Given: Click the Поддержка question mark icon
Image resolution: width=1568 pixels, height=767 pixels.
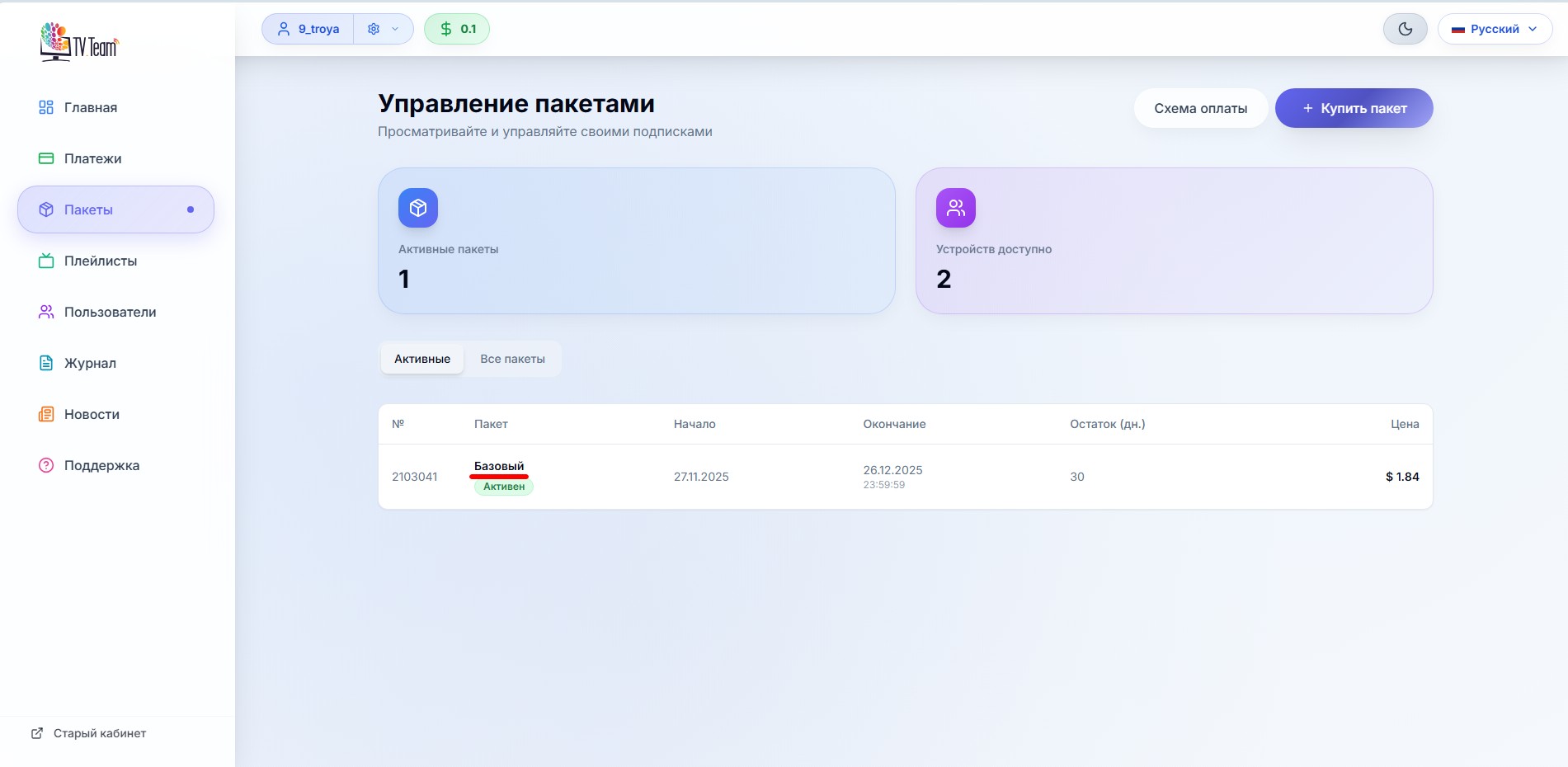Looking at the screenshot, I should [x=46, y=465].
